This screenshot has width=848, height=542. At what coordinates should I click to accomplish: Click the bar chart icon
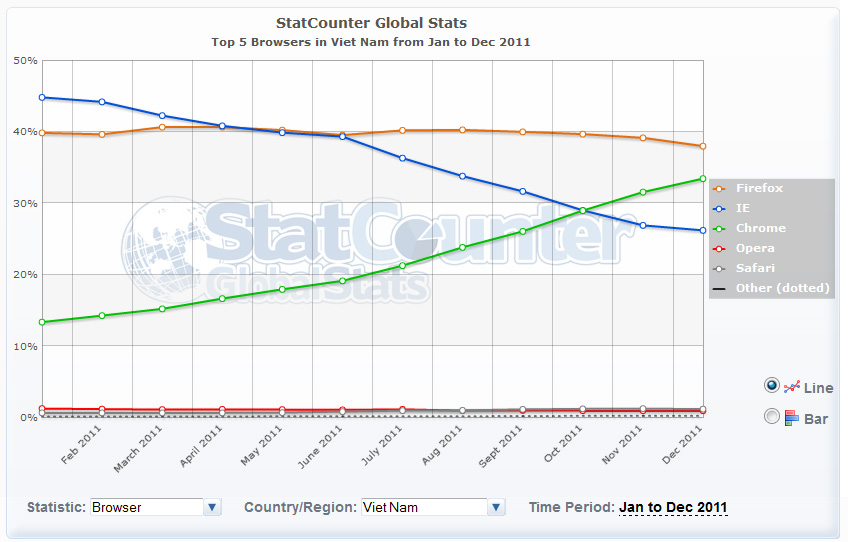pyautogui.click(x=791, y=418)
